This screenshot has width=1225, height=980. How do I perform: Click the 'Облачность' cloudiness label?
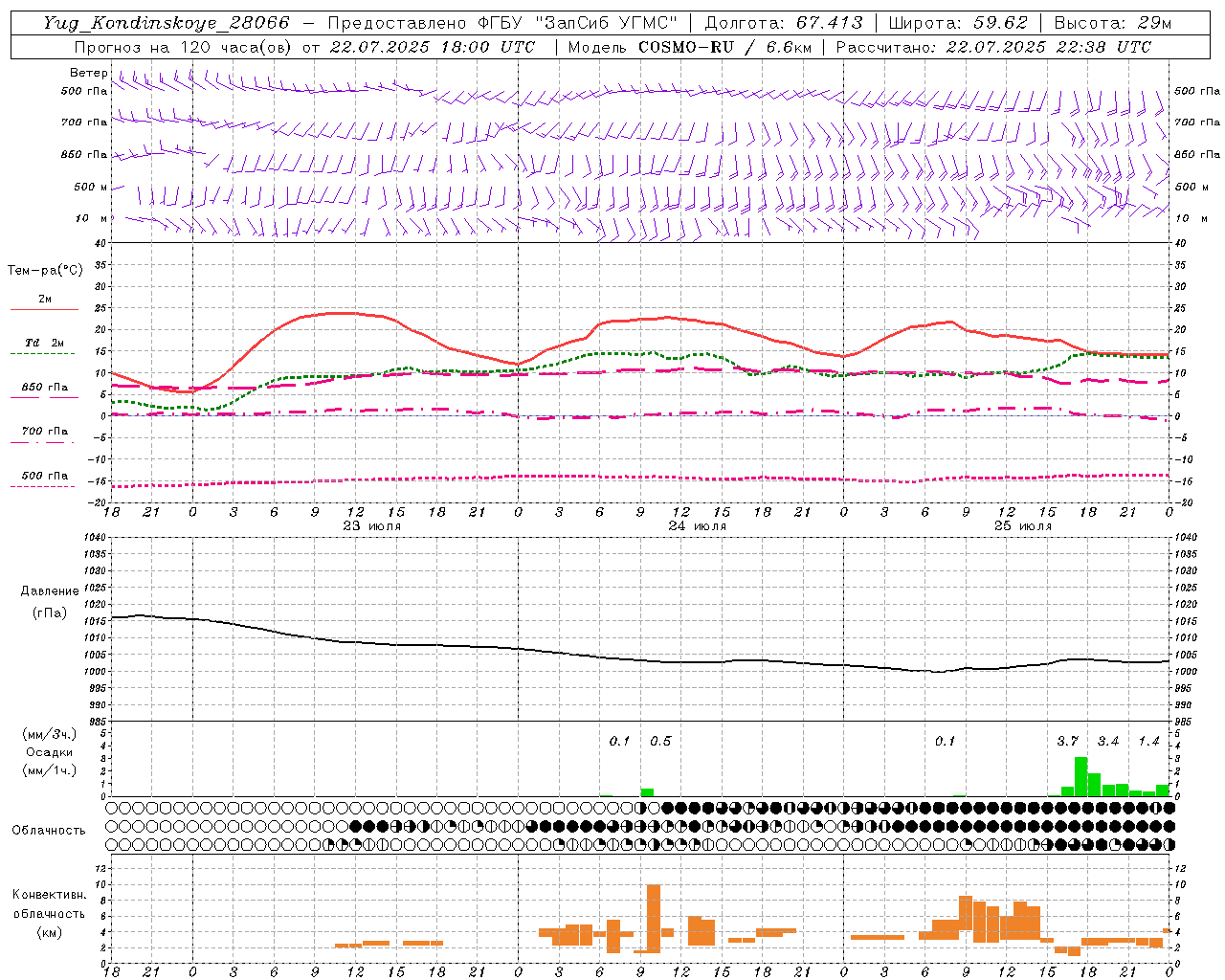(x=49, y=831)
